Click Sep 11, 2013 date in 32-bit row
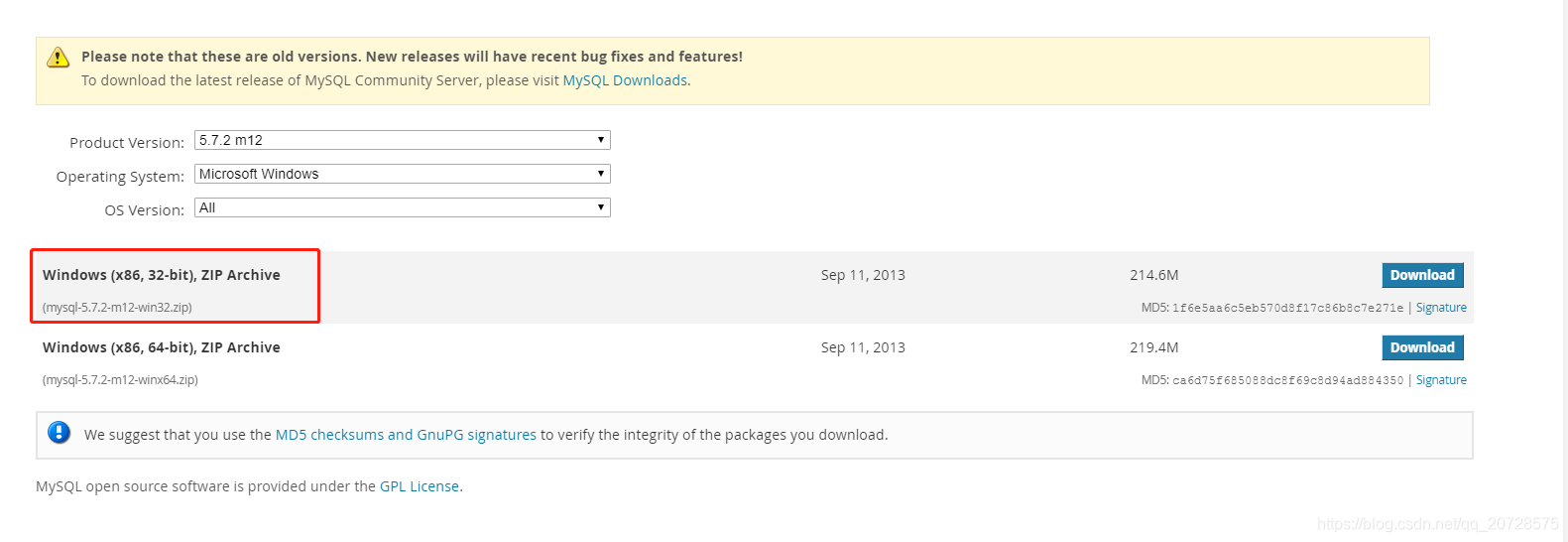Viewport: 1568px width, 542px height. point(863,275)
